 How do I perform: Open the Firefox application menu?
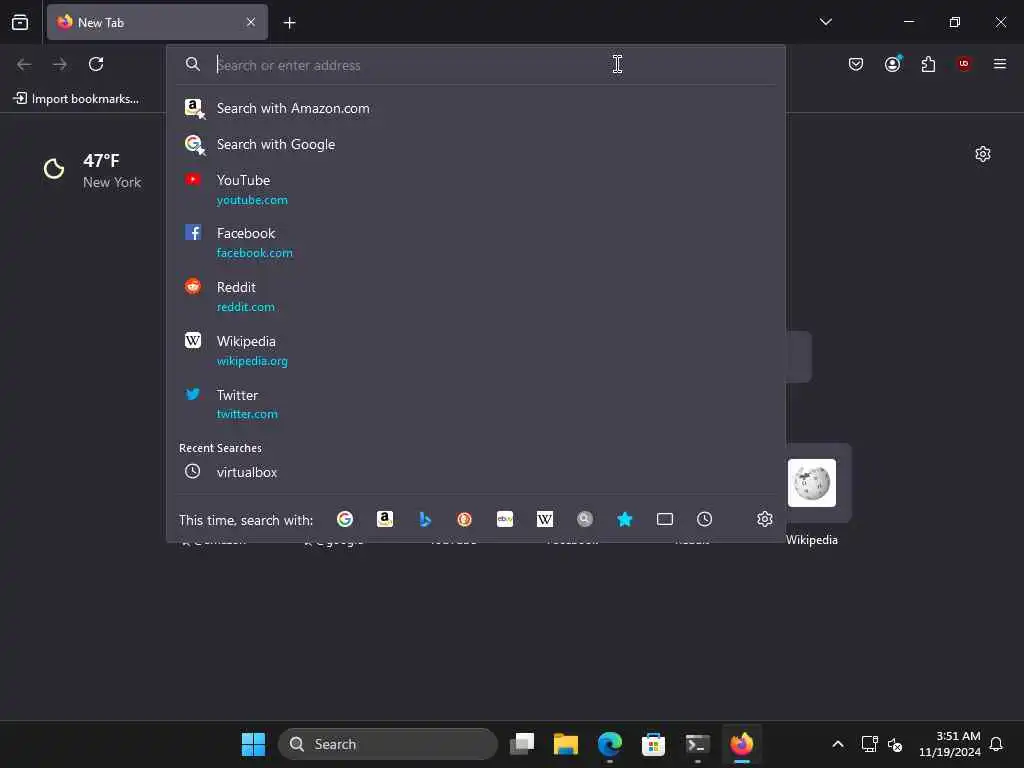[1000, 64]
